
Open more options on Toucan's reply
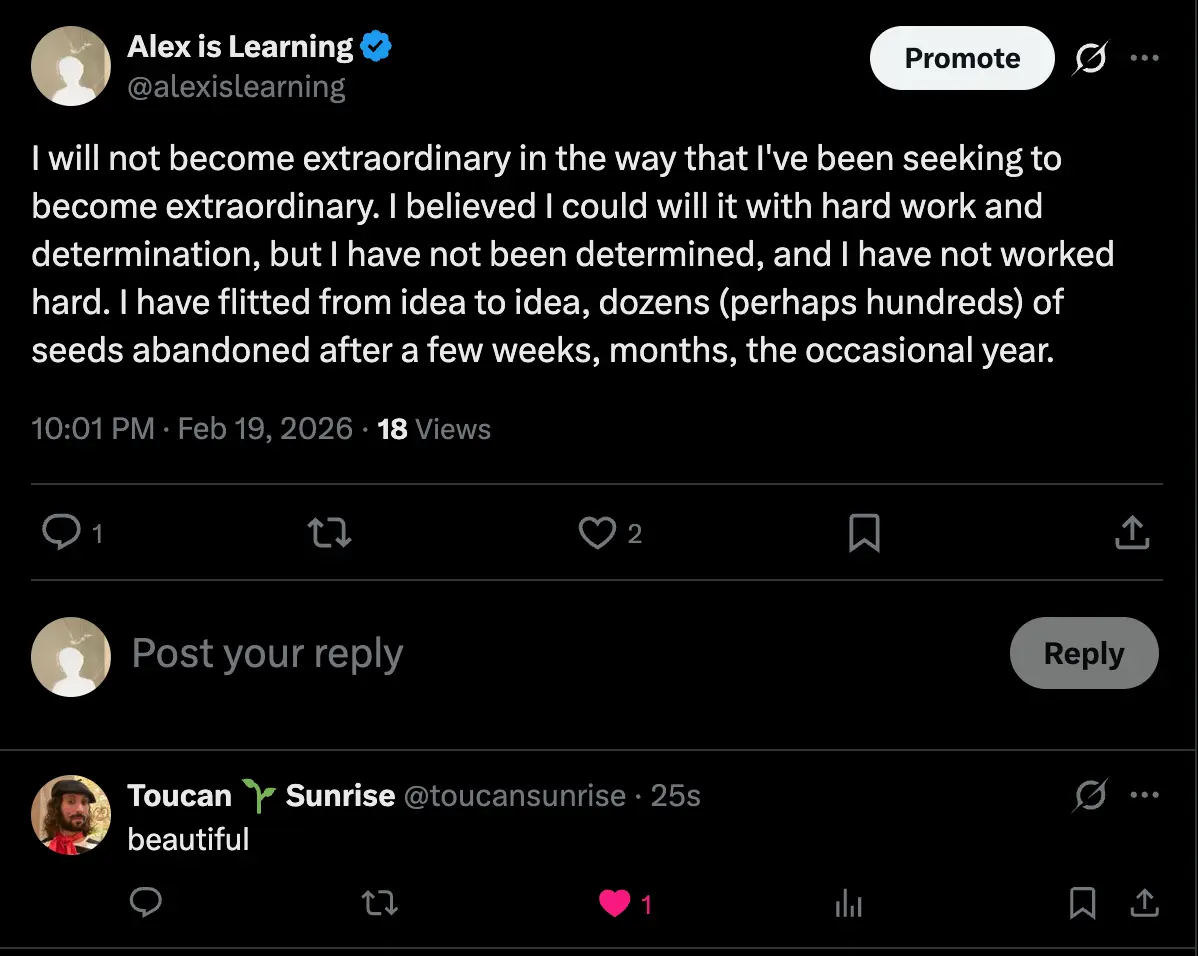[1144, 795]
